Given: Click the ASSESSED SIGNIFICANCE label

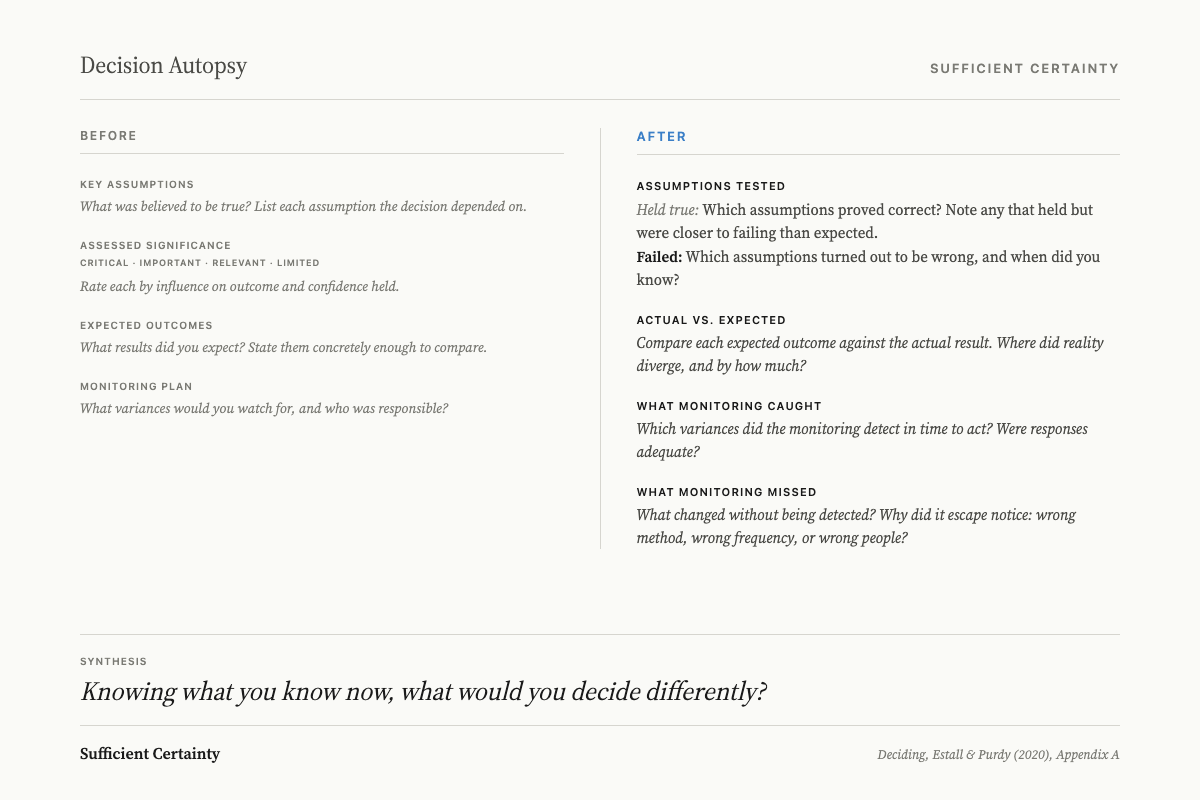Looking at the screenshot, I should [x=155, y=245].
